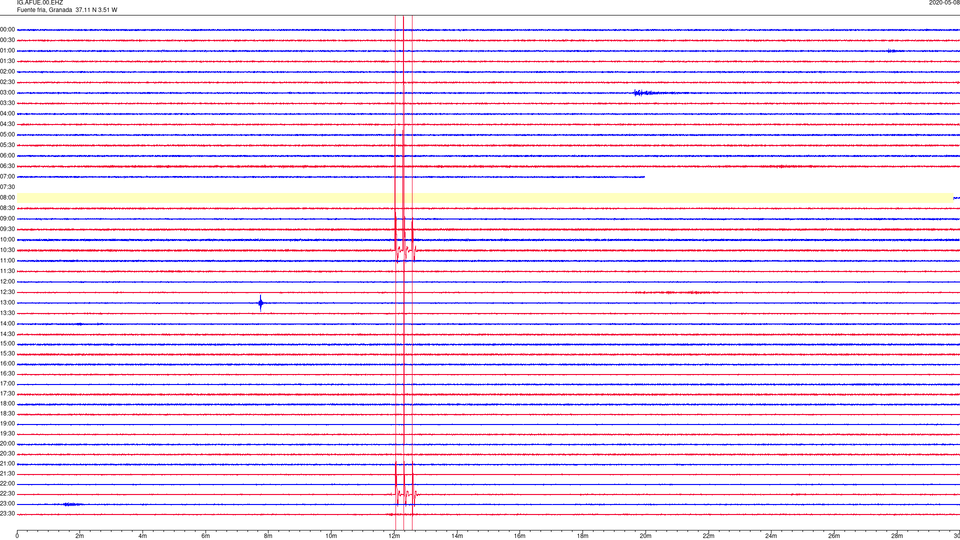Image resolution: width=960 pixels, height=540 pixels.
Task: Select the 00:00 trace time label
Action: [7, 29]
